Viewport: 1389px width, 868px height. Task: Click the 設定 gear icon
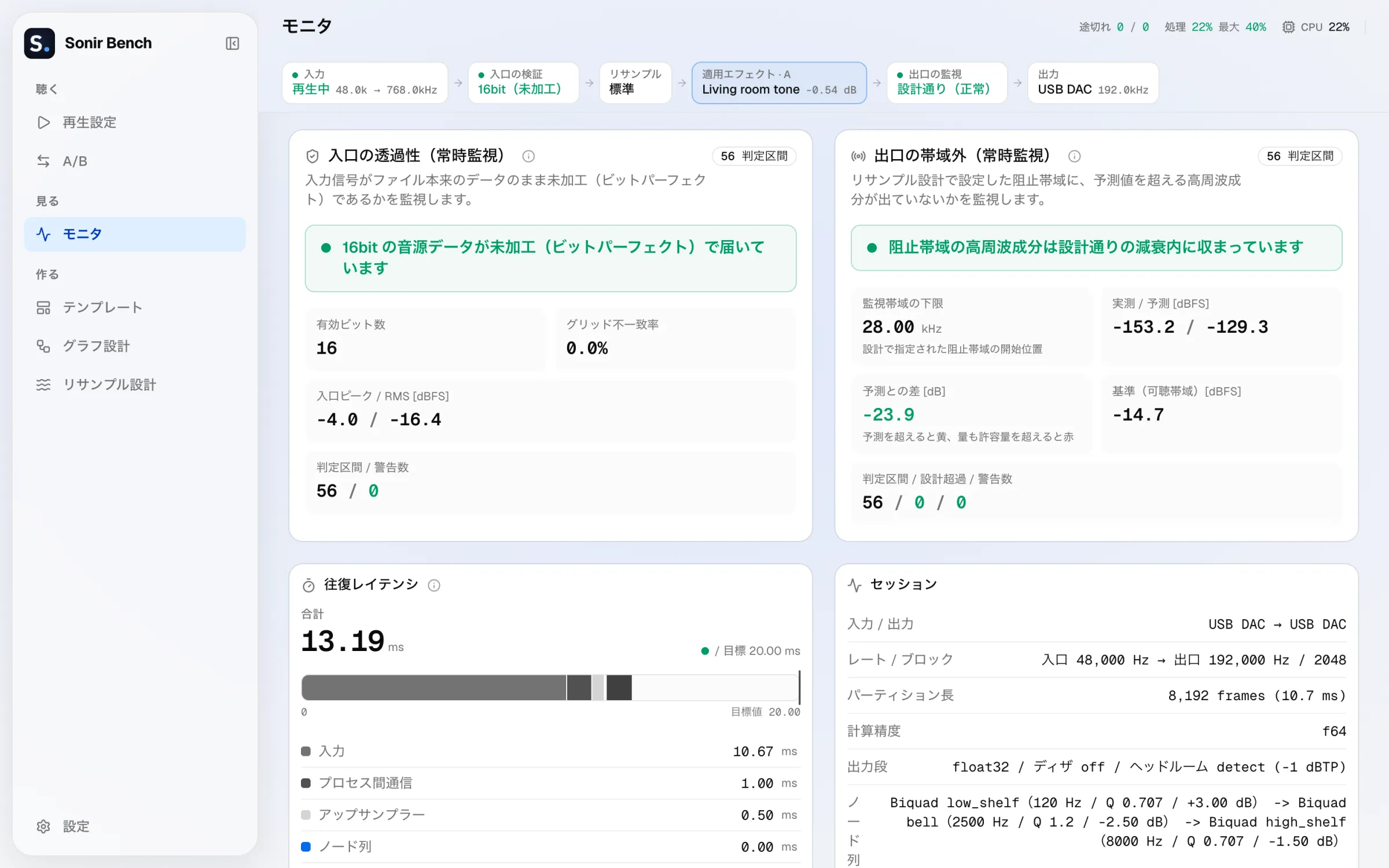tap(43, 826)
